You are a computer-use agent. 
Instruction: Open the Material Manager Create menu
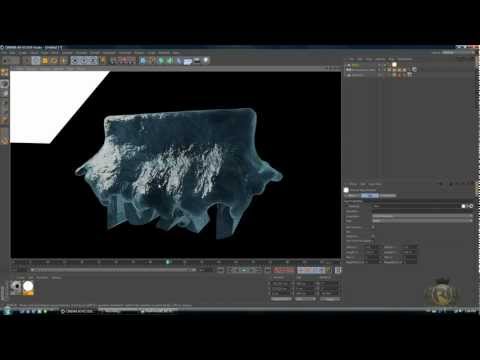click(x=21, y=277)
